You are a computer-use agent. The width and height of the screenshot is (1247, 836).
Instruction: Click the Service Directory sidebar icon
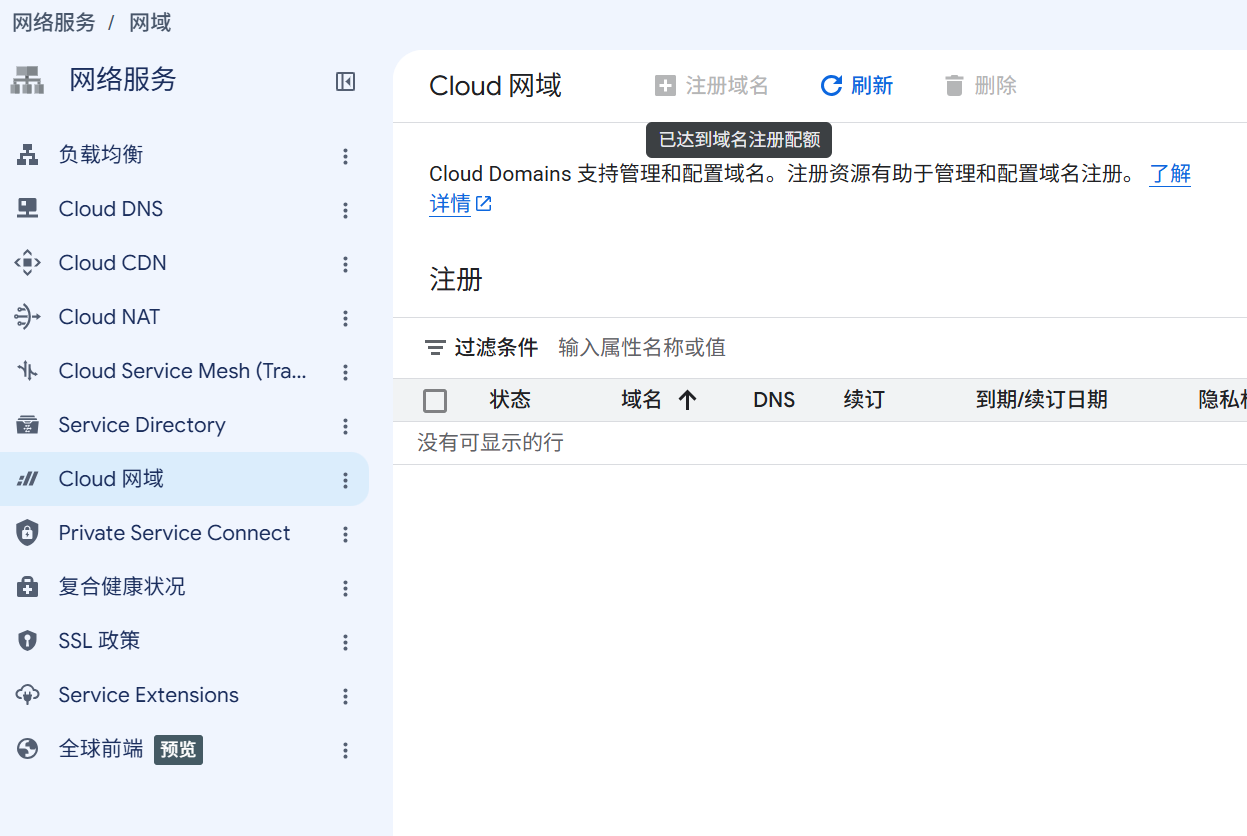[27, 425]
